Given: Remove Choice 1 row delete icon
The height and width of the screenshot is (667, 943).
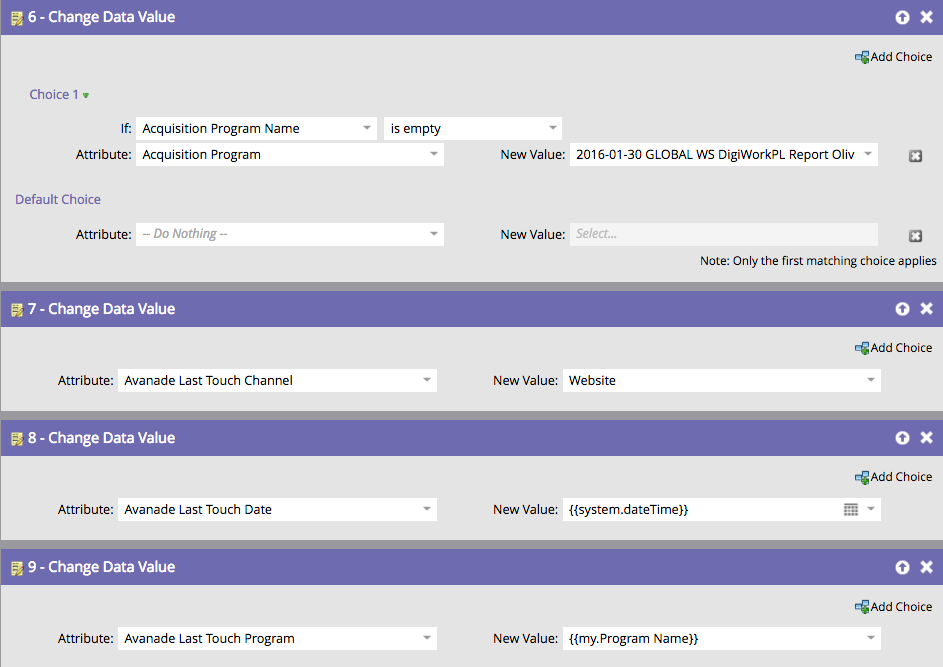Looking at the screenshot, I should click(915, 156).
